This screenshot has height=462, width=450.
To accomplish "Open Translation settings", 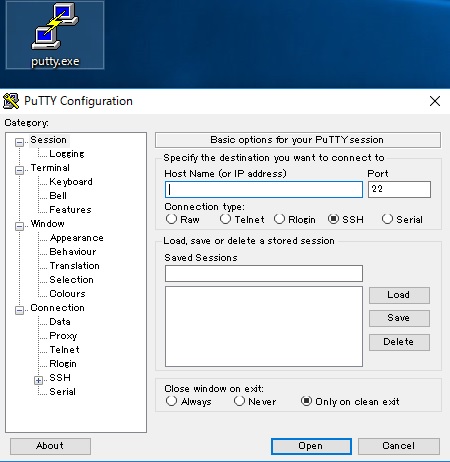I will (x=75, y=266).
